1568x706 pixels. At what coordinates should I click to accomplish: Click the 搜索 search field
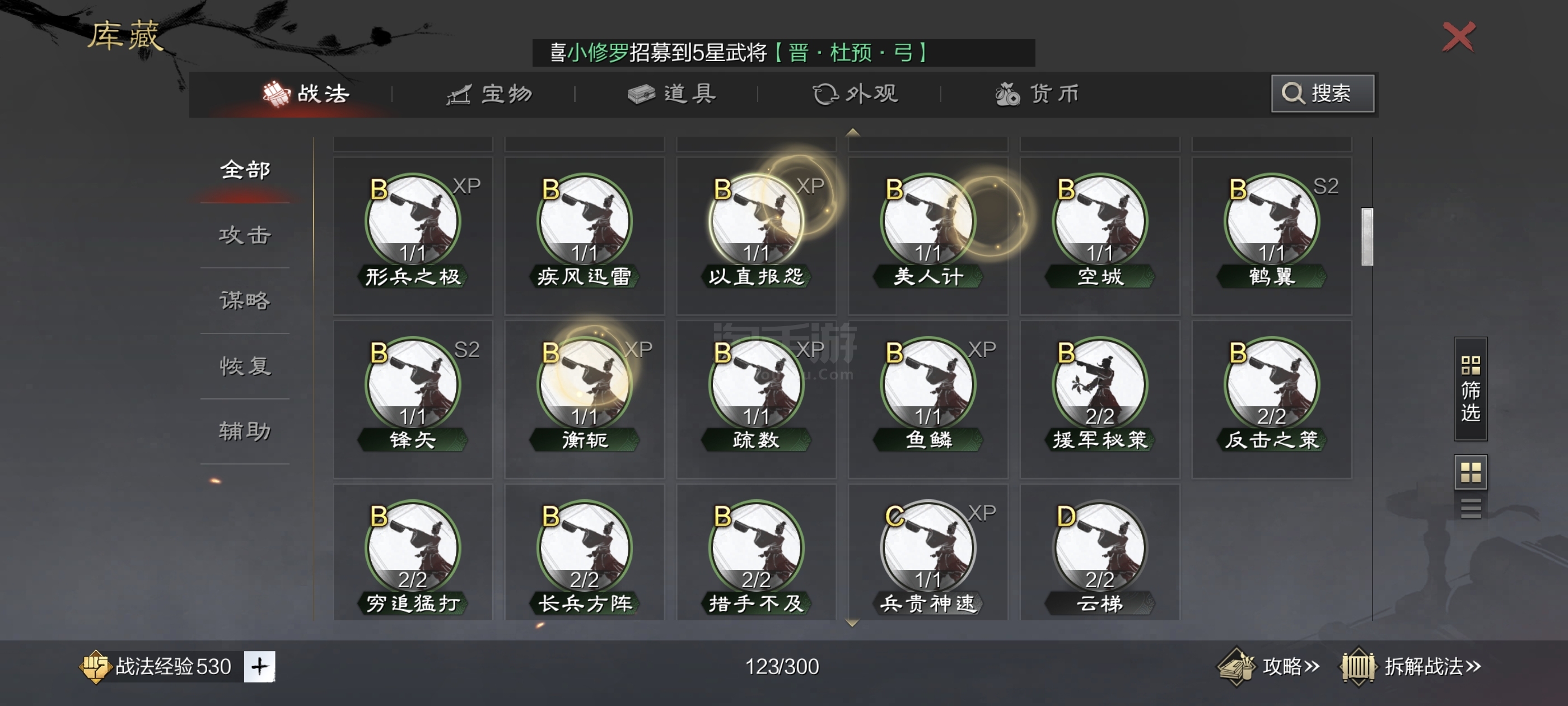click(x=1322, y=93)
